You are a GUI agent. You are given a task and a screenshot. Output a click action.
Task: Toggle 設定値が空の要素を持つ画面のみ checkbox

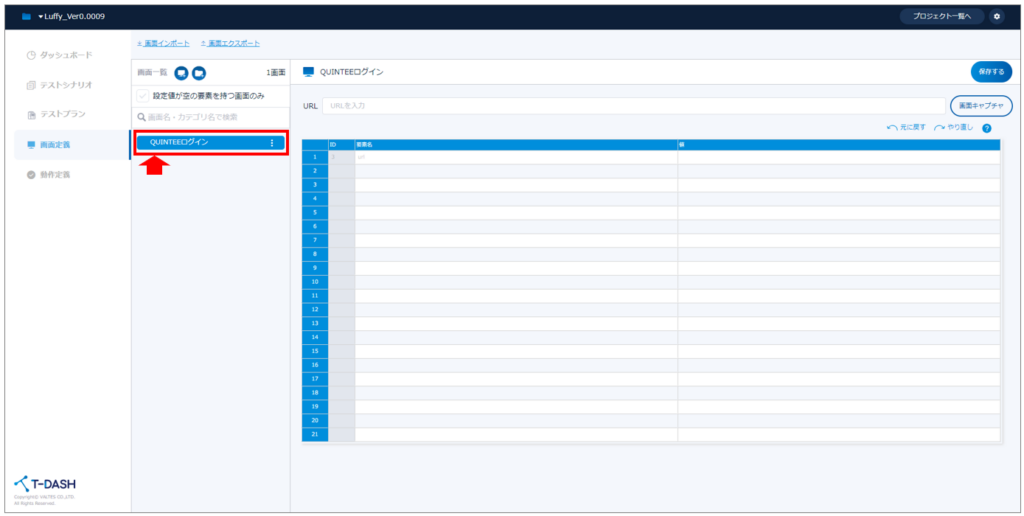pos(143,96)
